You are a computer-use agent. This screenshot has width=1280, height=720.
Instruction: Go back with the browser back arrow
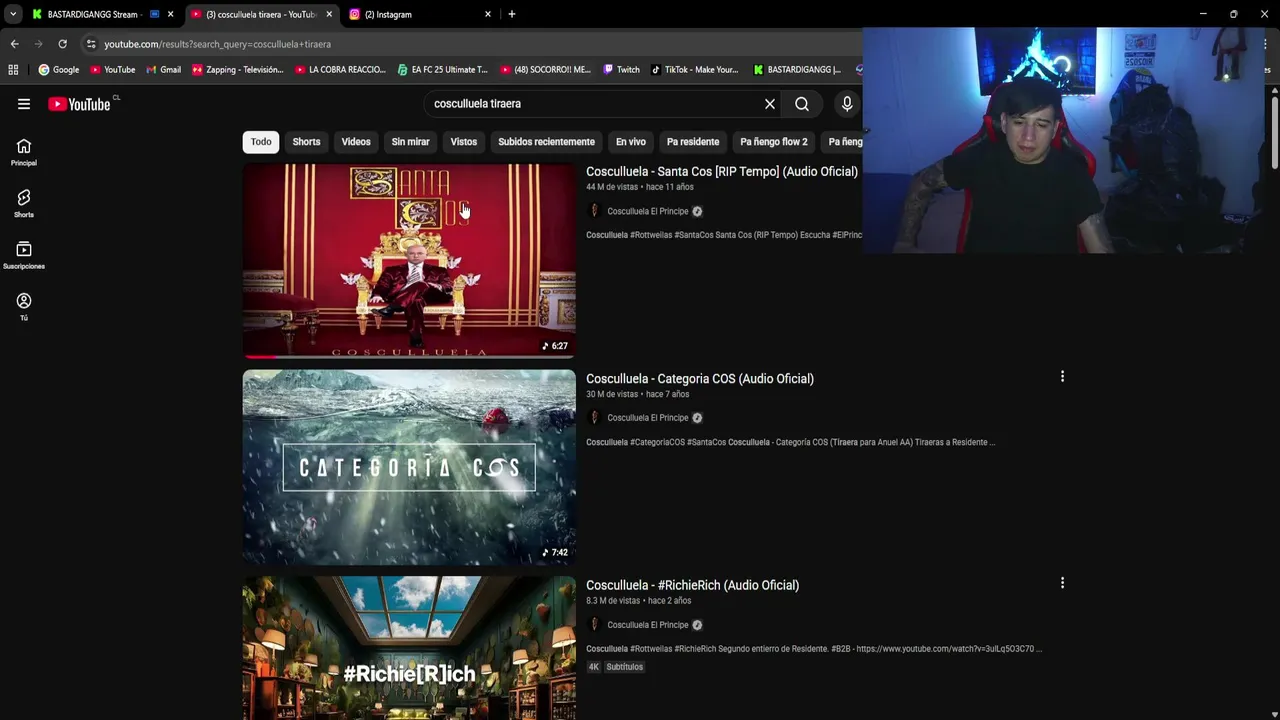(14, 44)
